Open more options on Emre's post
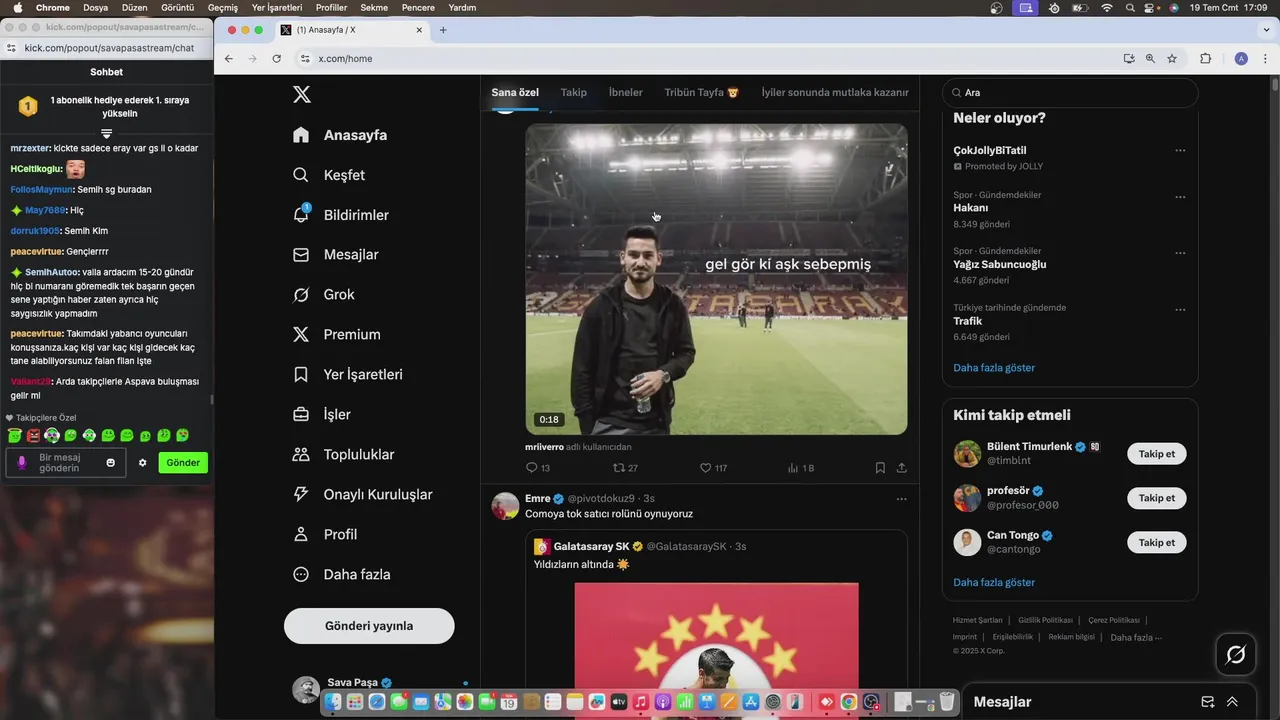Image resolution: width=1280 pixels, height=720 pixels. point(901,499)
